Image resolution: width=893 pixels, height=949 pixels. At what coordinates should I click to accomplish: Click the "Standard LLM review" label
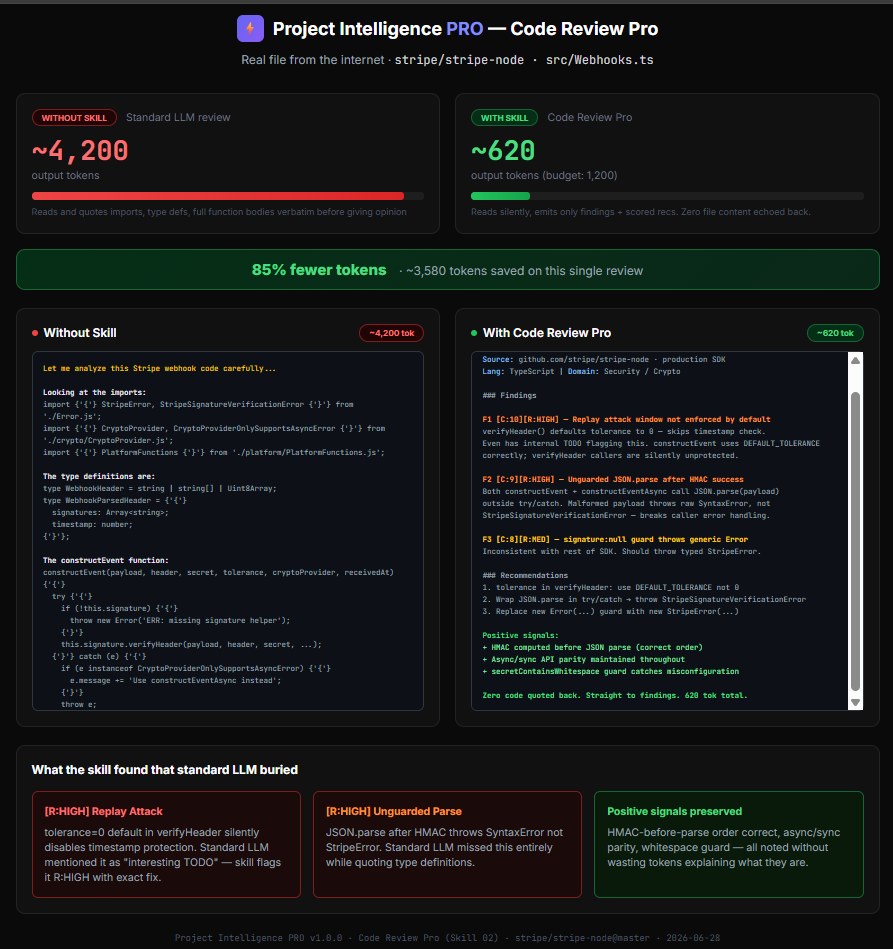point(178,117)
